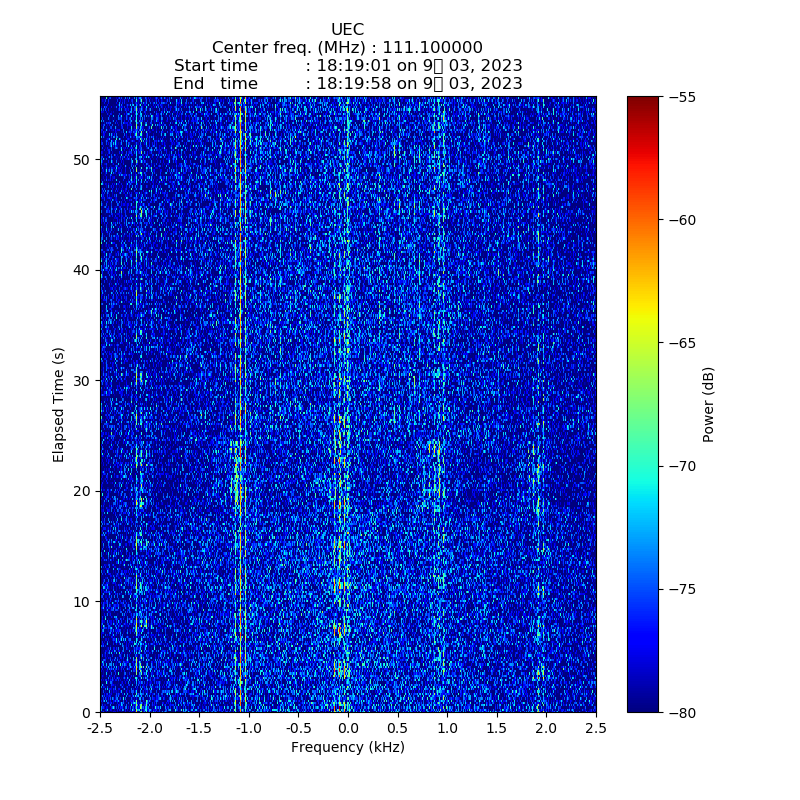Click the UEC title text
Image resolution: width=800 pixels, height=800 pixels.
click(x=347, y=30)
